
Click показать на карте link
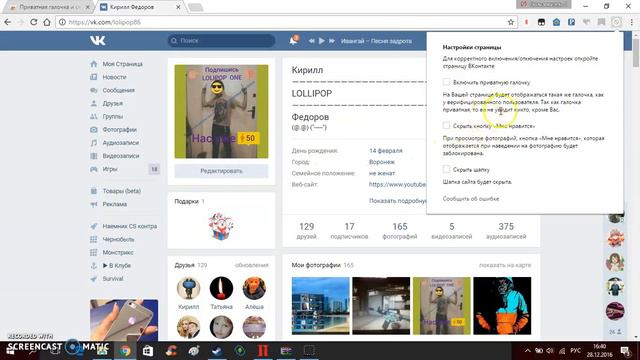point(505,265)
